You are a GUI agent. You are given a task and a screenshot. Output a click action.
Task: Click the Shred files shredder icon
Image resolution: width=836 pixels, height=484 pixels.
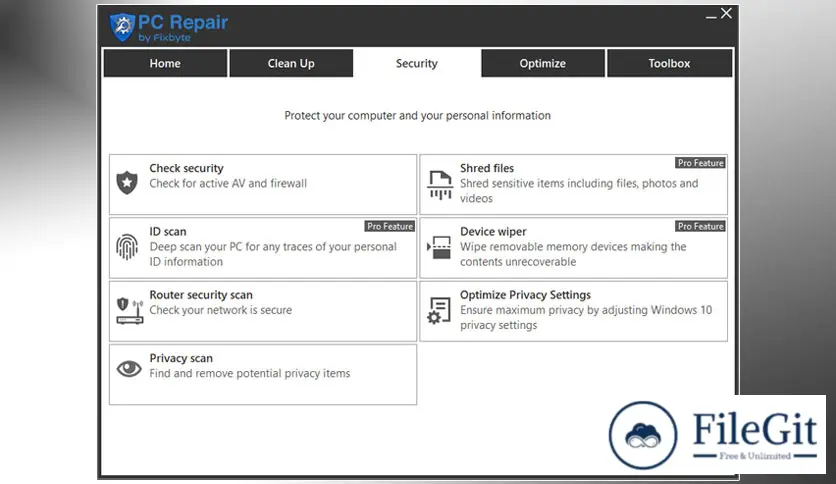point(440,185)
